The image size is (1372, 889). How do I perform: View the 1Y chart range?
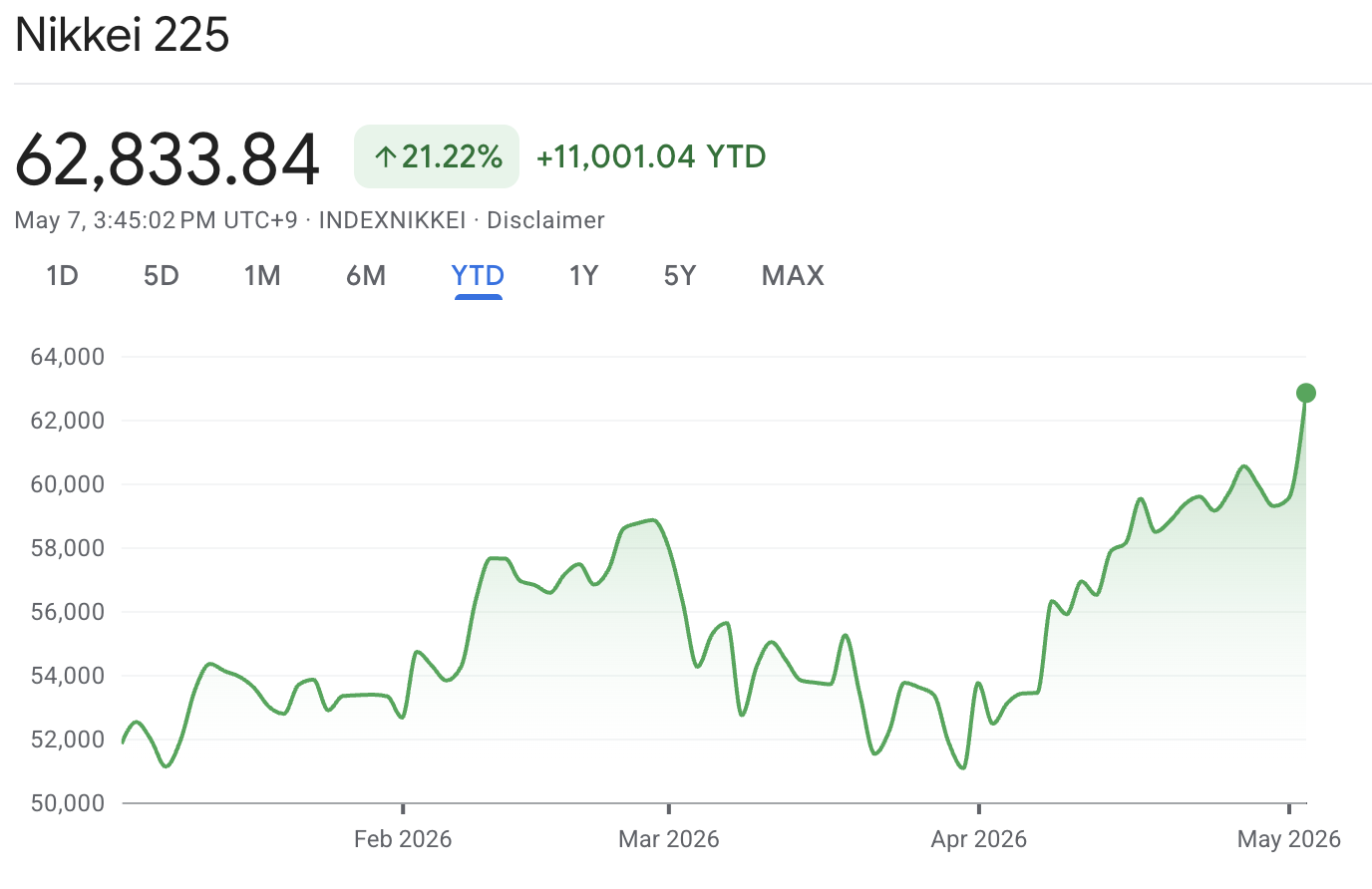[x=583, y=276]
